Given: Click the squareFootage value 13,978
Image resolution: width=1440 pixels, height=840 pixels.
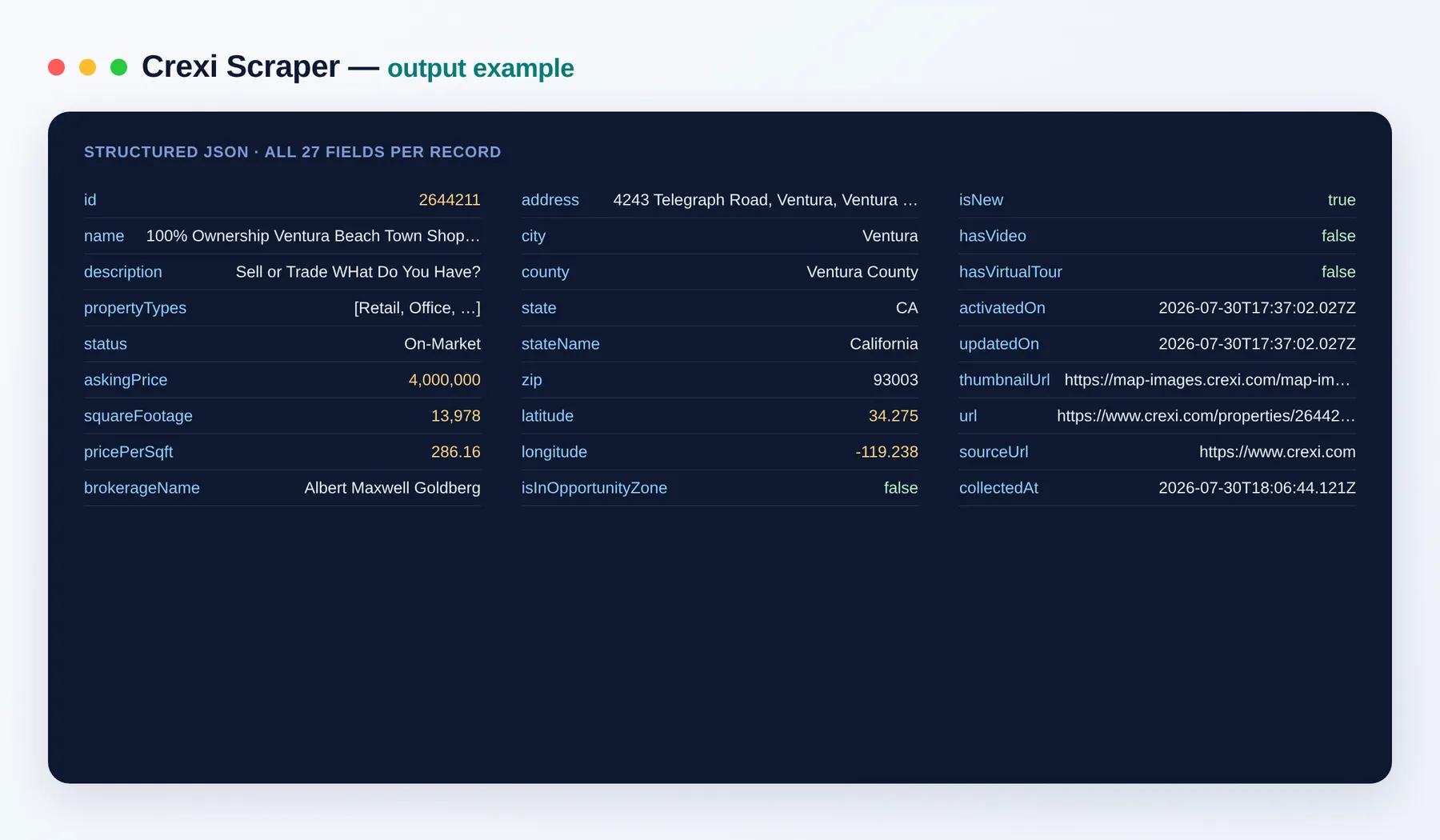Looking at the screenshot, I should tap(455, 416).
